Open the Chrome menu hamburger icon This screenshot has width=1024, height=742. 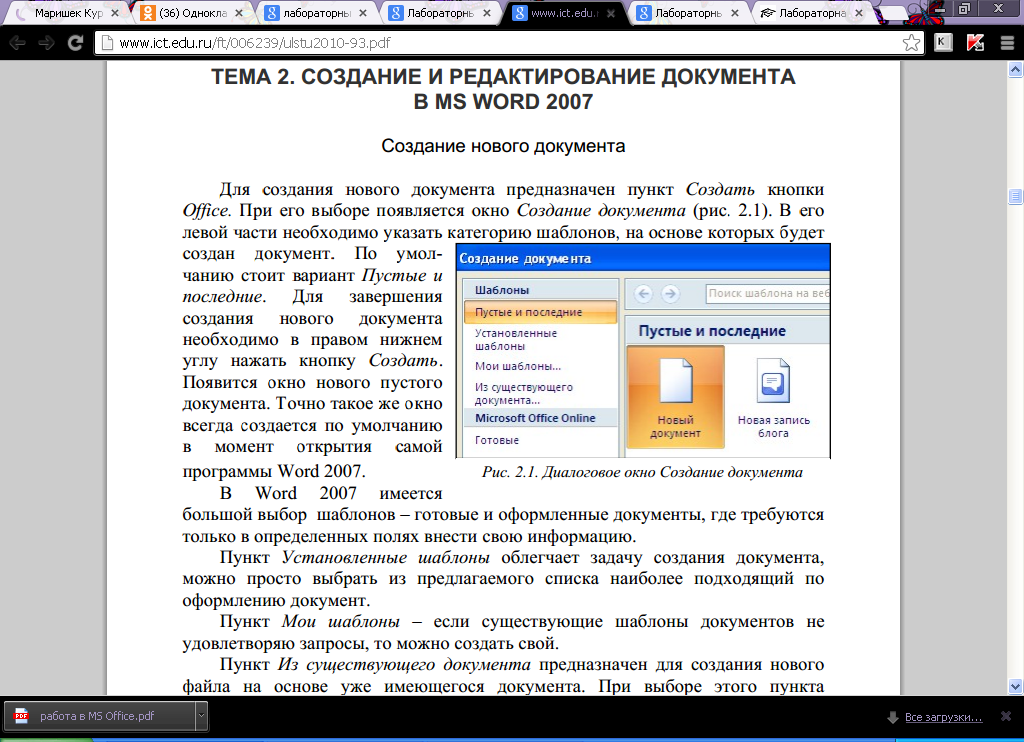pyautogui.click(x=1008, y=43)
